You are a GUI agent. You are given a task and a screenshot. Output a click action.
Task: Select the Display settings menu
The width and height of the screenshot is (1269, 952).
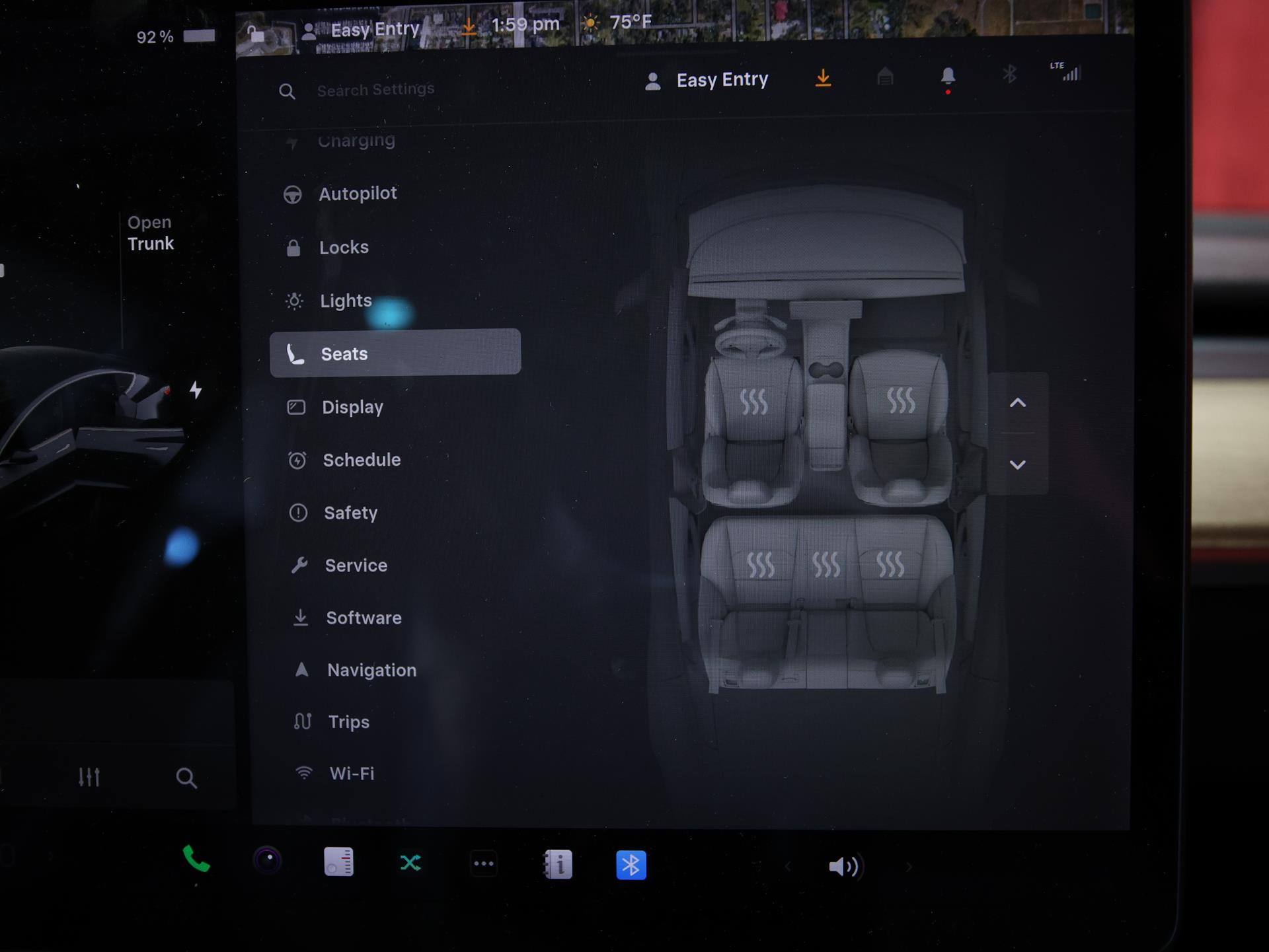[352, 408]
